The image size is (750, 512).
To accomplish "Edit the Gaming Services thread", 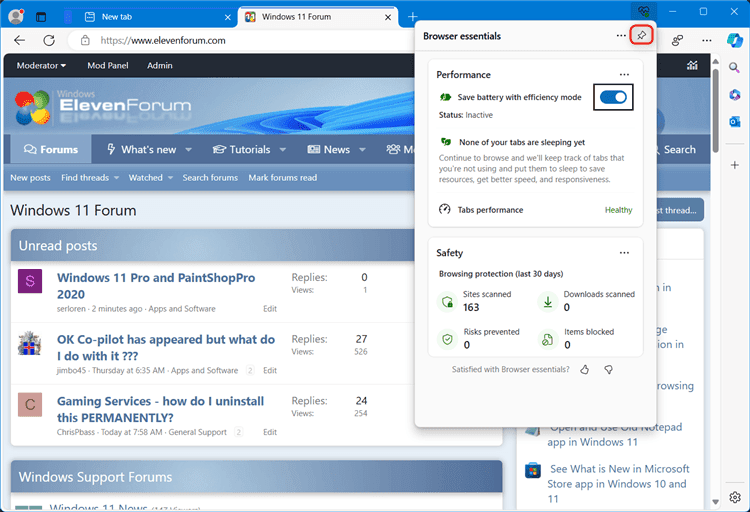I will pos(270,432).
